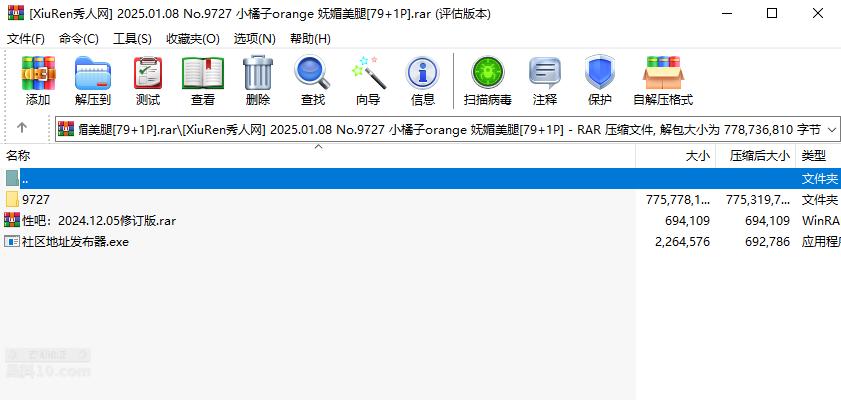Open Find (查找) magnifier tool
Screen dimensions: 841x400
[313, 73]
